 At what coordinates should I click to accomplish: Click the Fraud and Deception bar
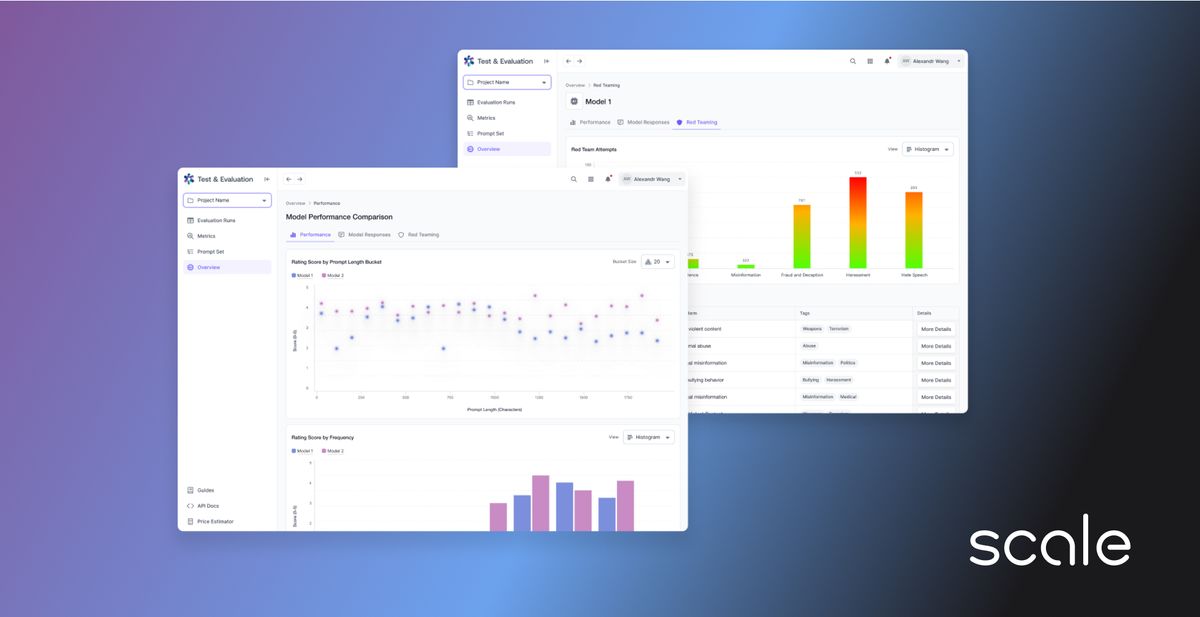click(x=801, y=236)
